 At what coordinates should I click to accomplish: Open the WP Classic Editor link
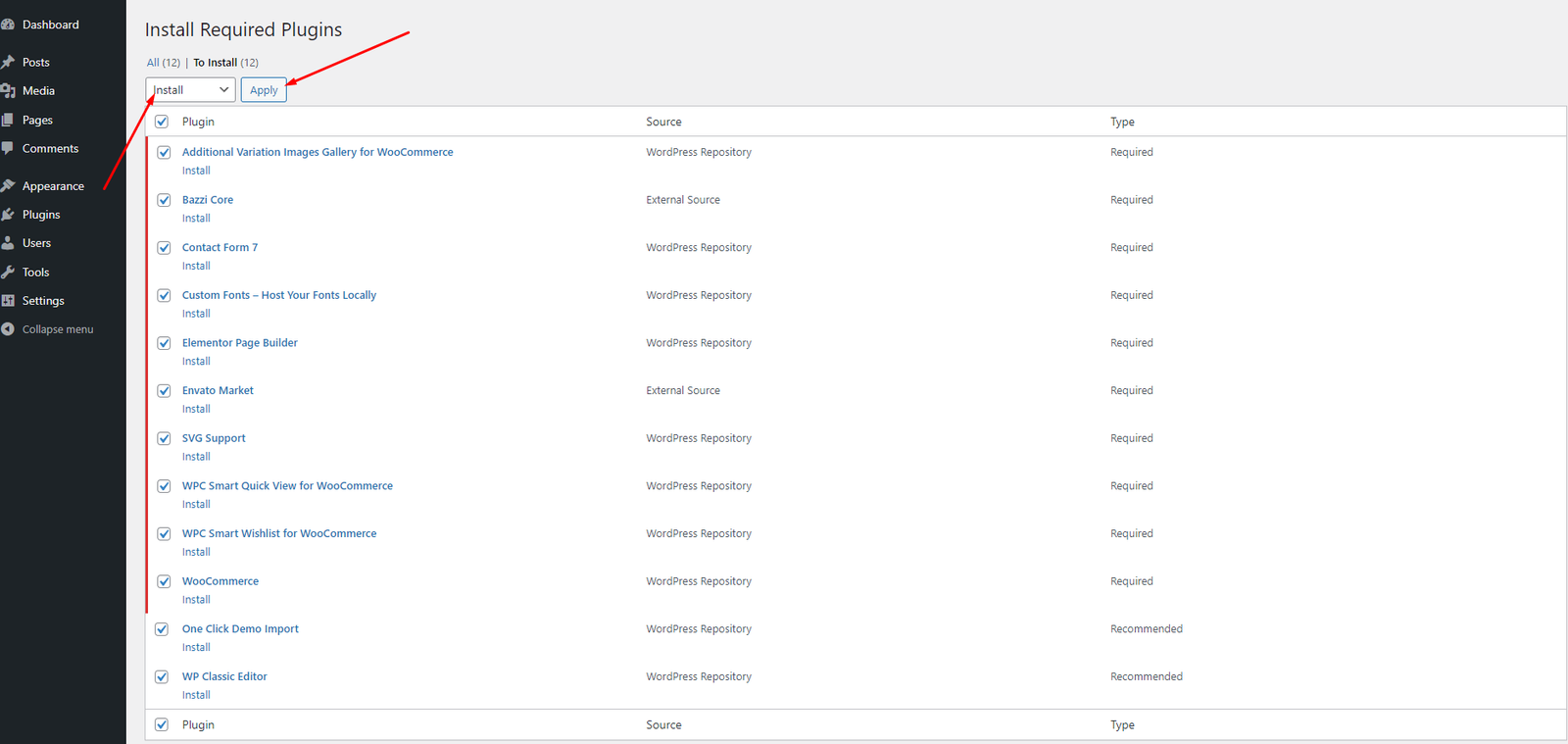point(224,676)
